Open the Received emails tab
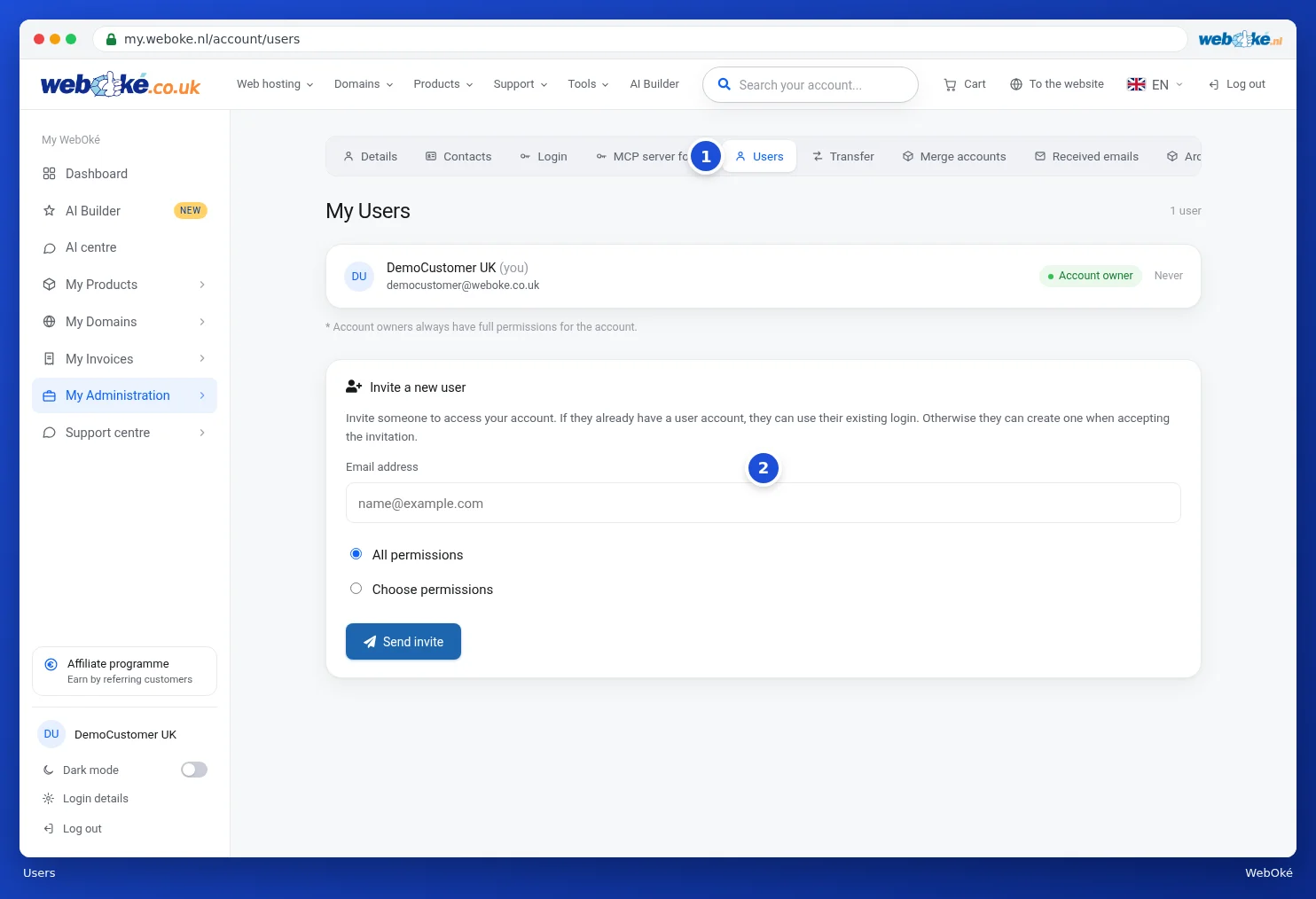This screenshot has height=899, width=1316. (1086, 157)
